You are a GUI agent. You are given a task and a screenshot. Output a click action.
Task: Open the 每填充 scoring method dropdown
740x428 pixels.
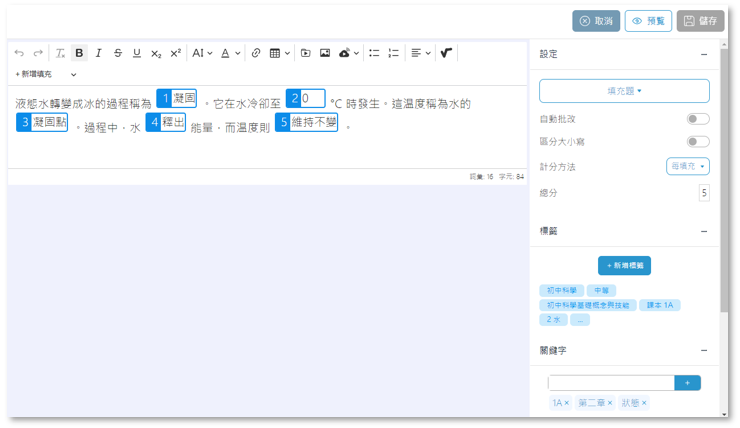point(687,166)
